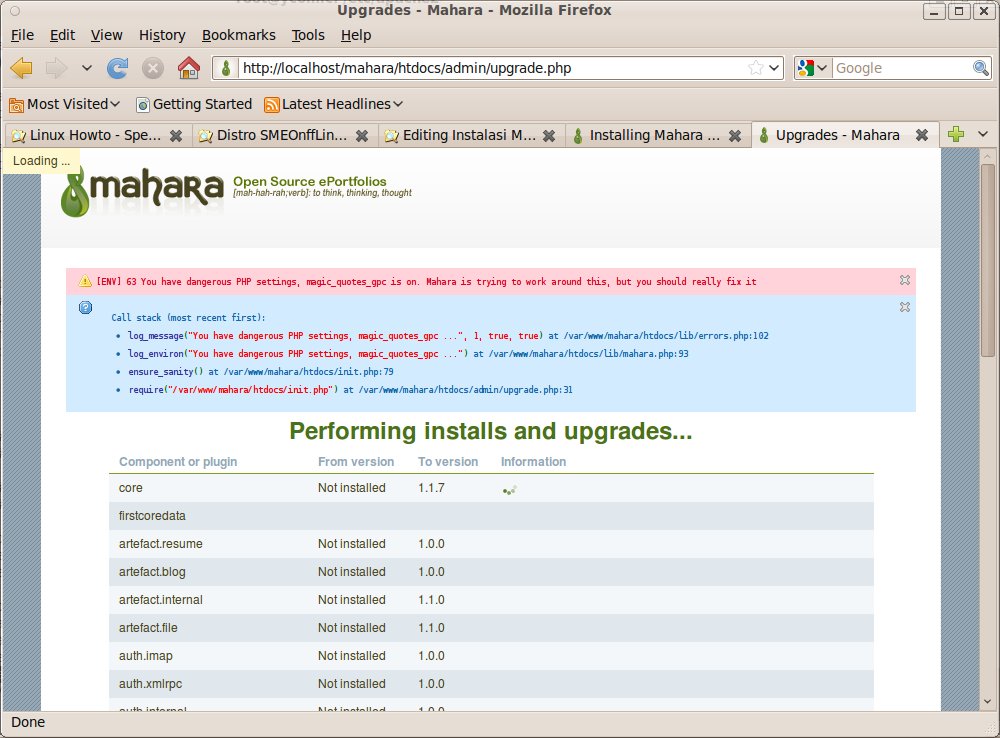Close the blue call stack message
This screenshot has height=738, width=1000.
[904, 307]
